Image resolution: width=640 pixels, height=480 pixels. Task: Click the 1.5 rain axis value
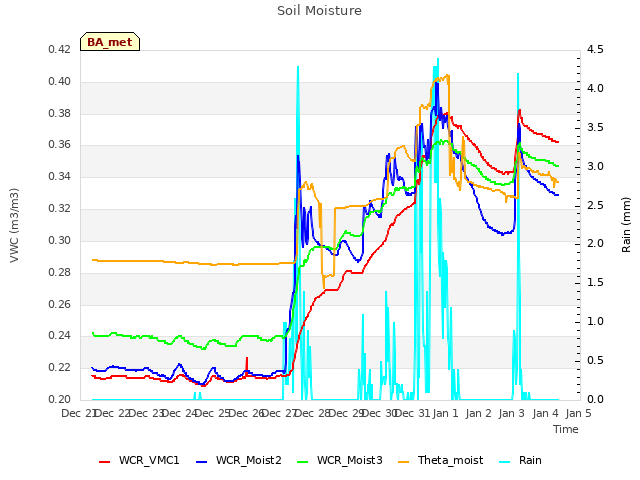pyautogui.click(x=595, y=282)
